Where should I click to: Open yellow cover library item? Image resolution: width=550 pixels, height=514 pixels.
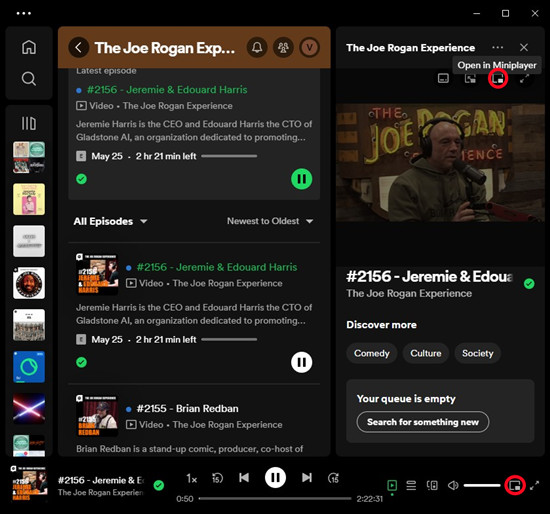tap(29, 199)
